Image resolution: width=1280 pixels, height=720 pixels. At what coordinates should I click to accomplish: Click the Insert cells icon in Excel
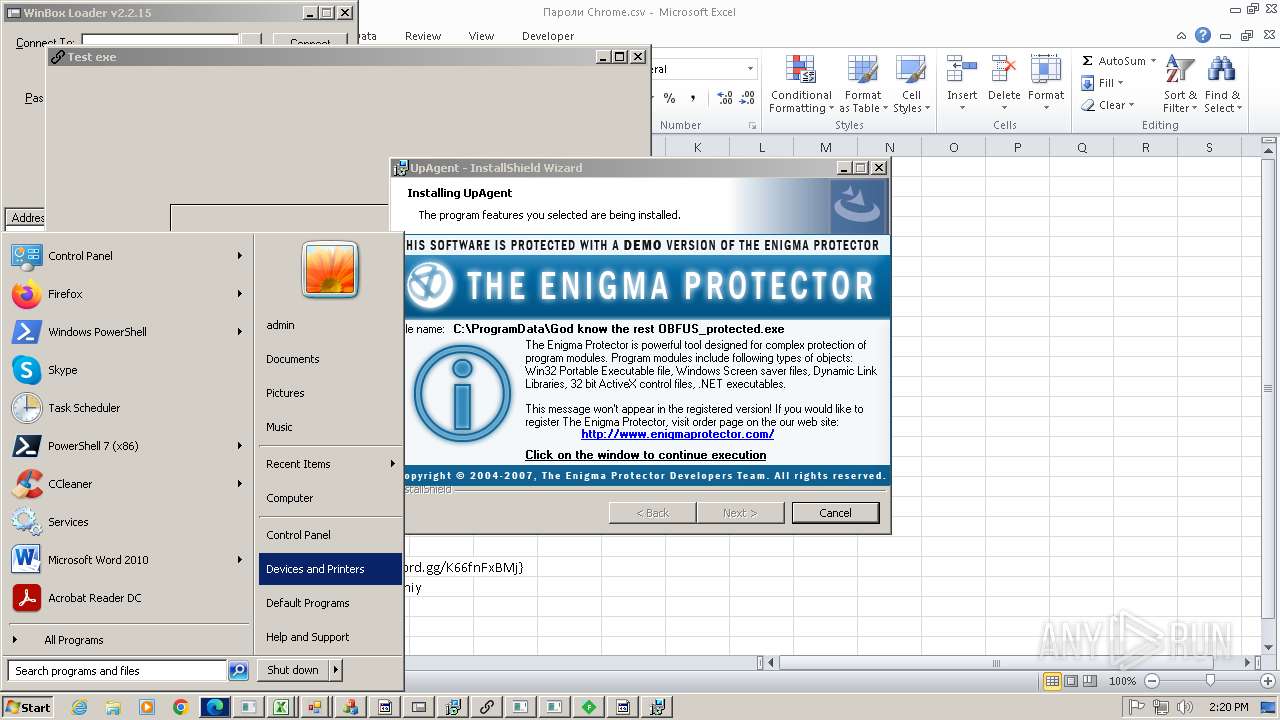(x=962, y=70)
